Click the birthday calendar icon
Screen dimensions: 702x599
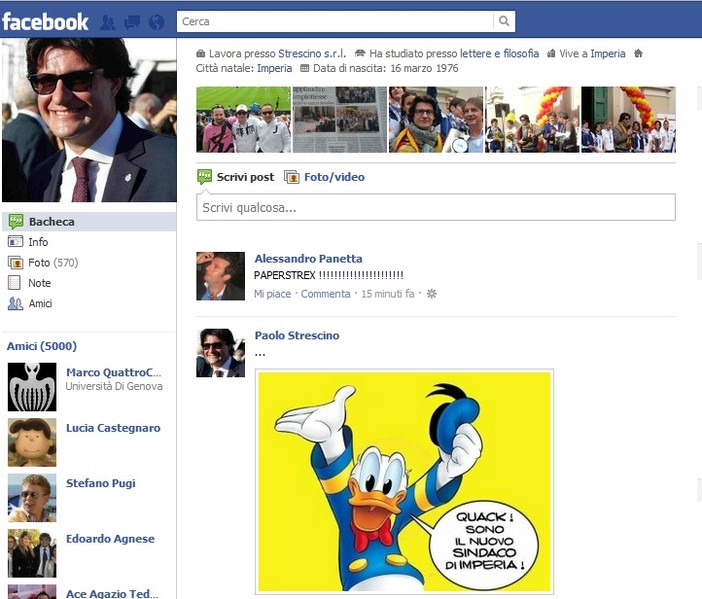tap(304, 68)
